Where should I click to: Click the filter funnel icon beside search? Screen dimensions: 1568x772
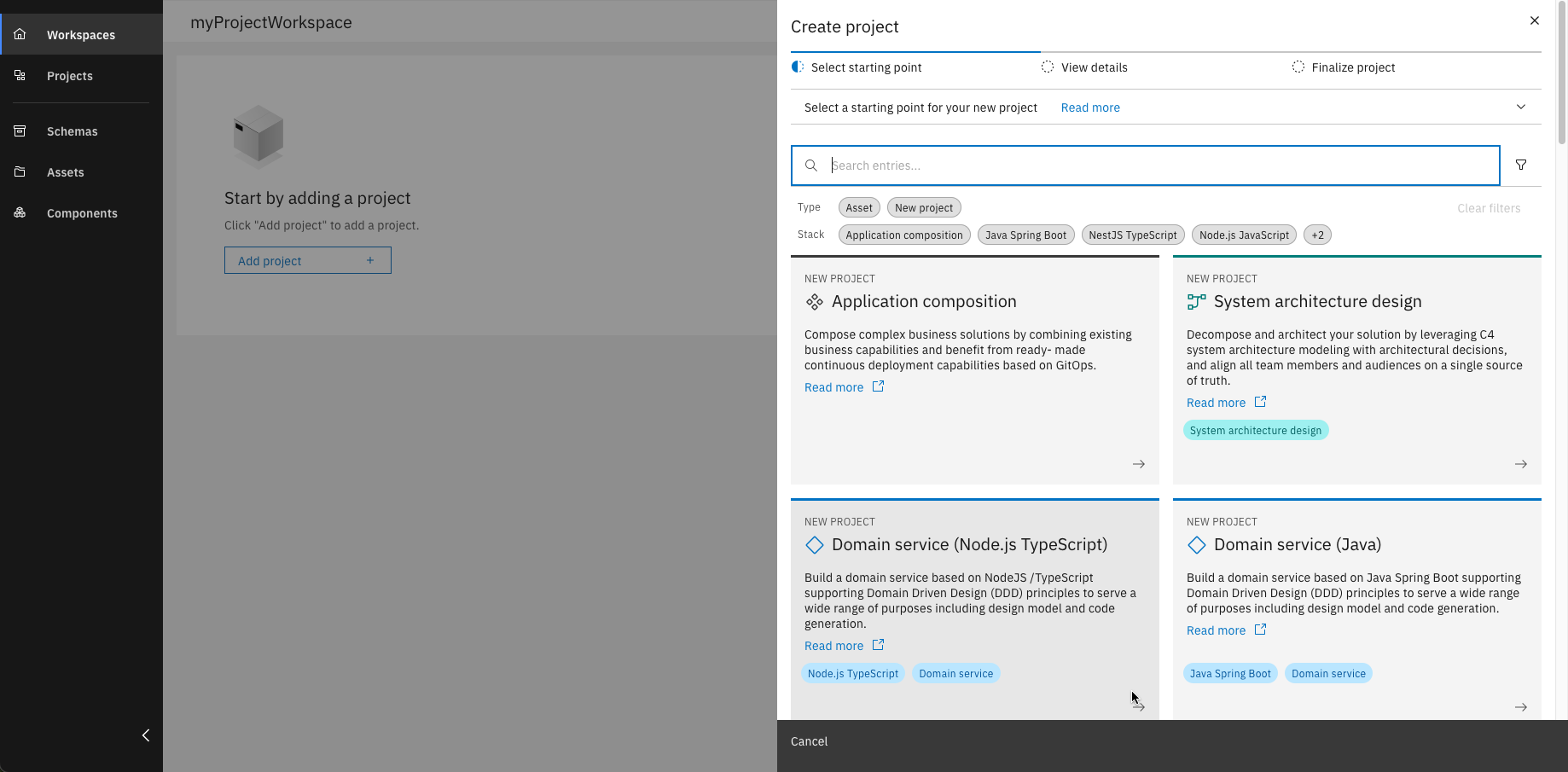pos(1520,165)
